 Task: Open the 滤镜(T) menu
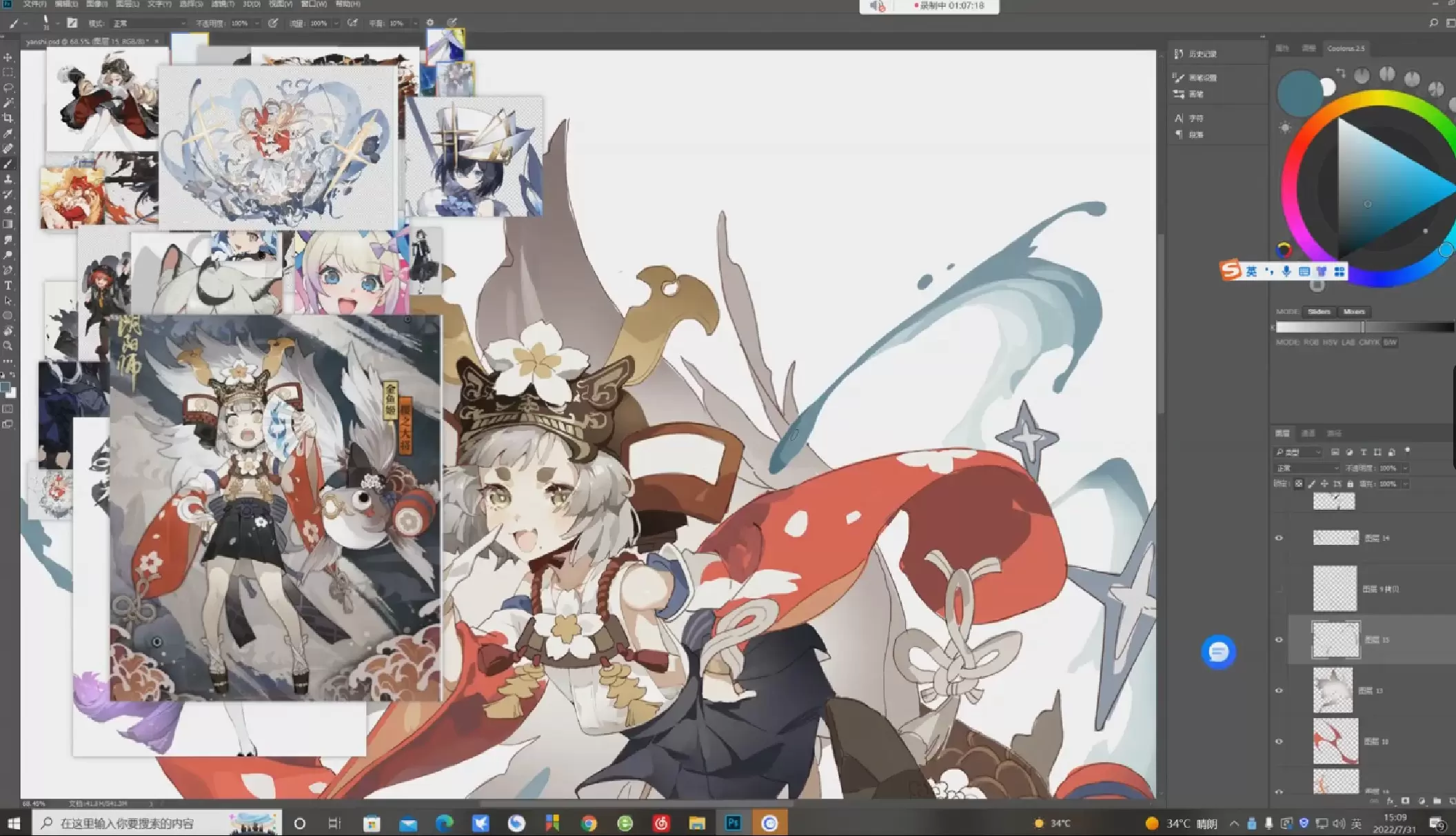click(x=222, y=4)
